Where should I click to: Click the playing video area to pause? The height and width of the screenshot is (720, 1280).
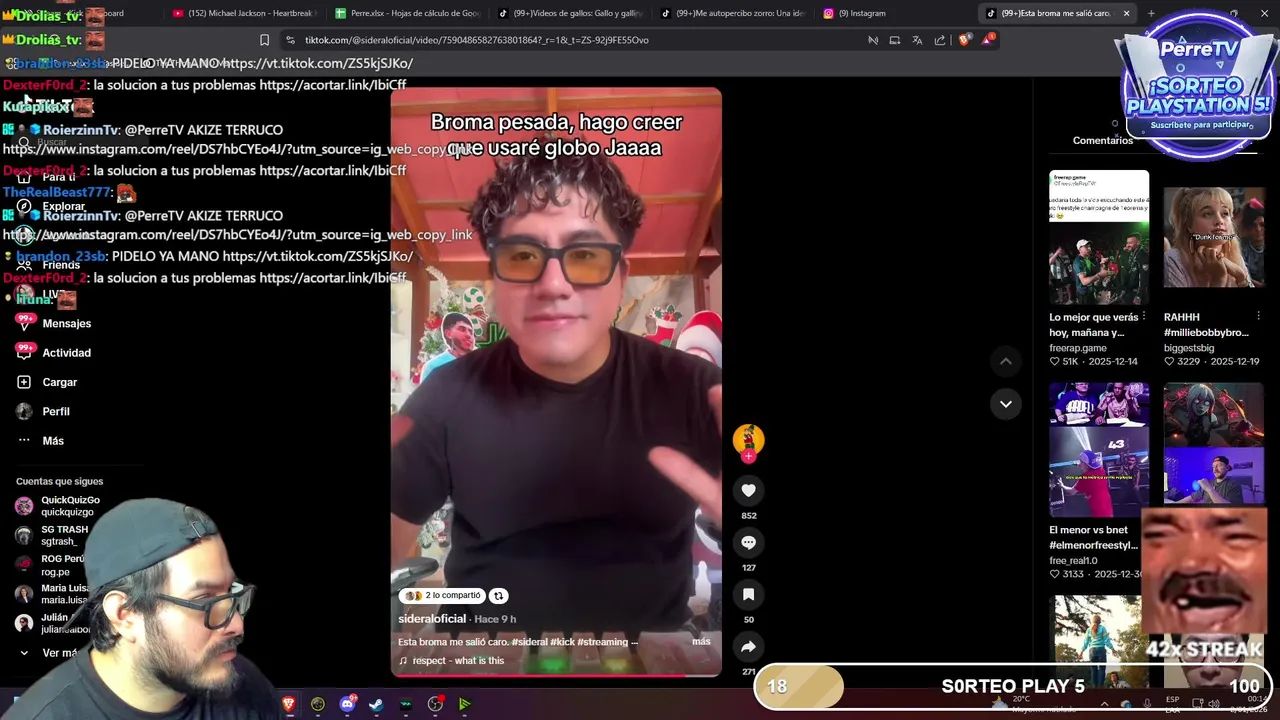point(555,380)
